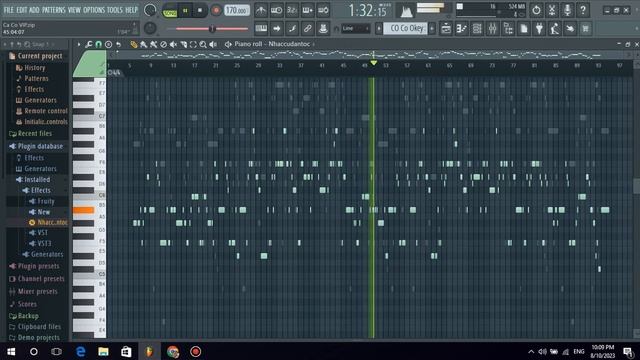Click the plus button next to pattern selector
Viewport: 640px width, 360px height.
coord(432,28)
